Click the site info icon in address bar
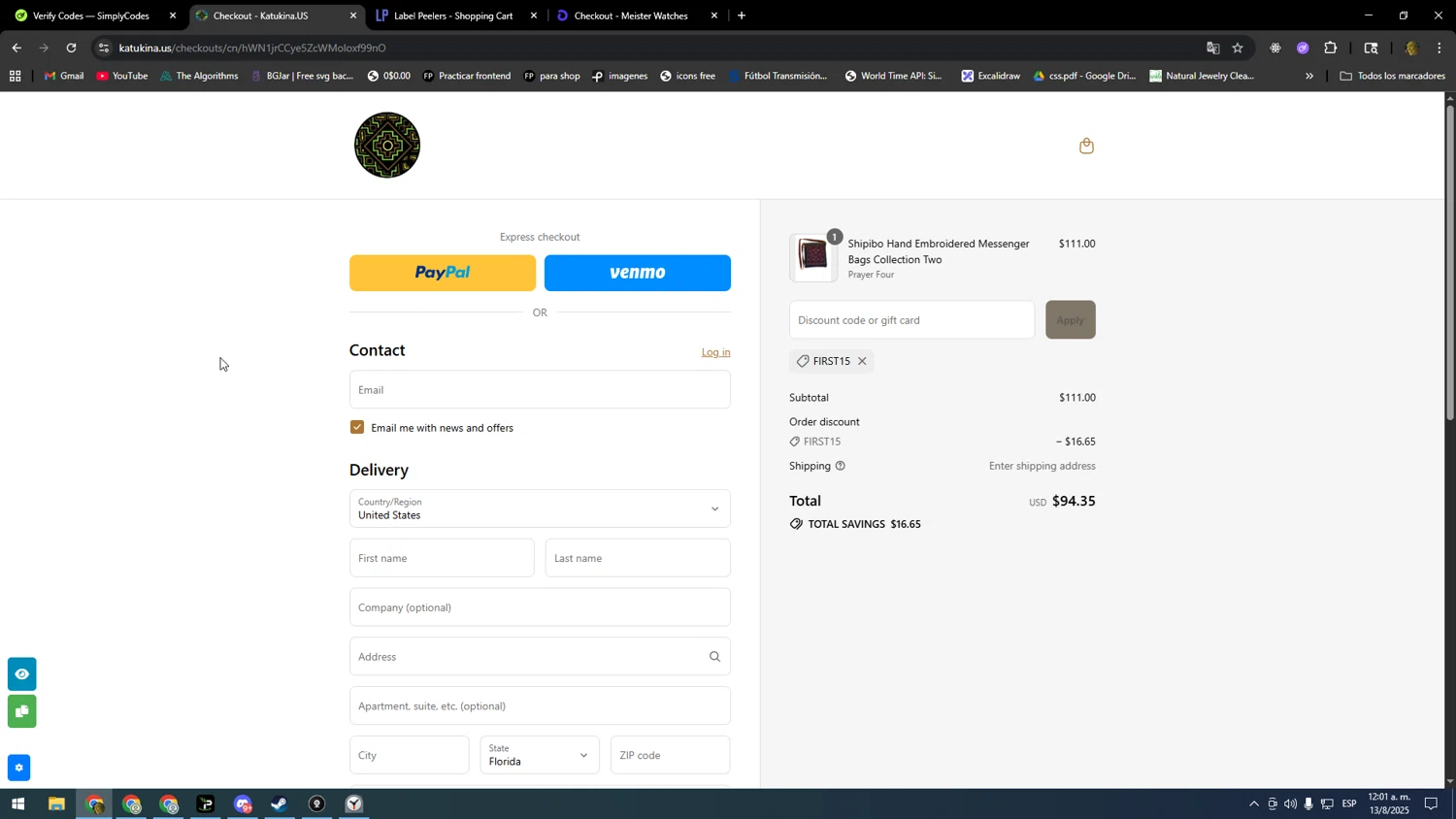This screenshot has width=1456, height=819. click(104, 48)
